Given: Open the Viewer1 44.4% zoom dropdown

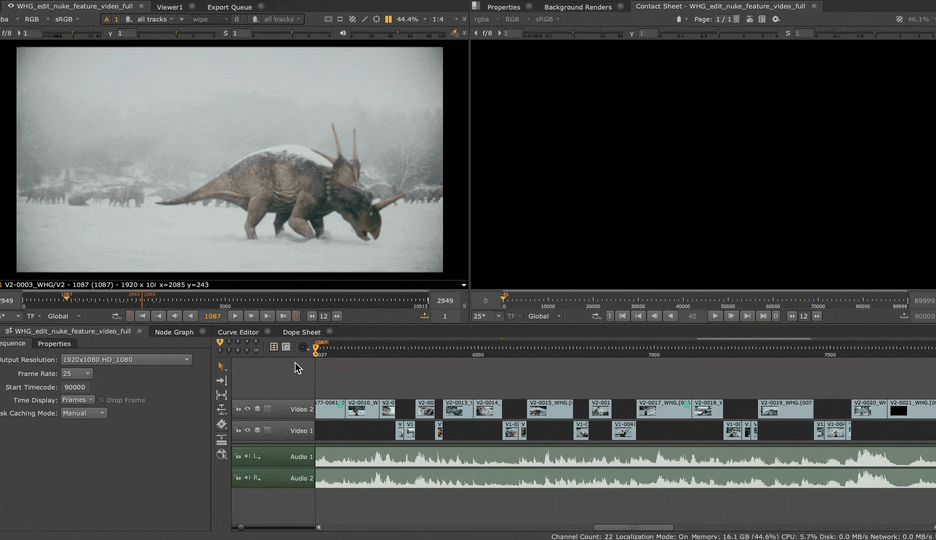Looking at the screenshot, I should click(412, 19).
